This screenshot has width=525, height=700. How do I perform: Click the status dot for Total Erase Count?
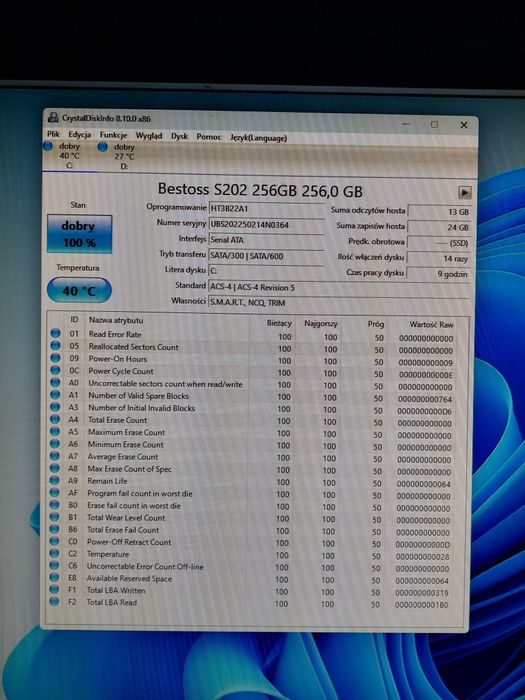(x=55, y=419)
